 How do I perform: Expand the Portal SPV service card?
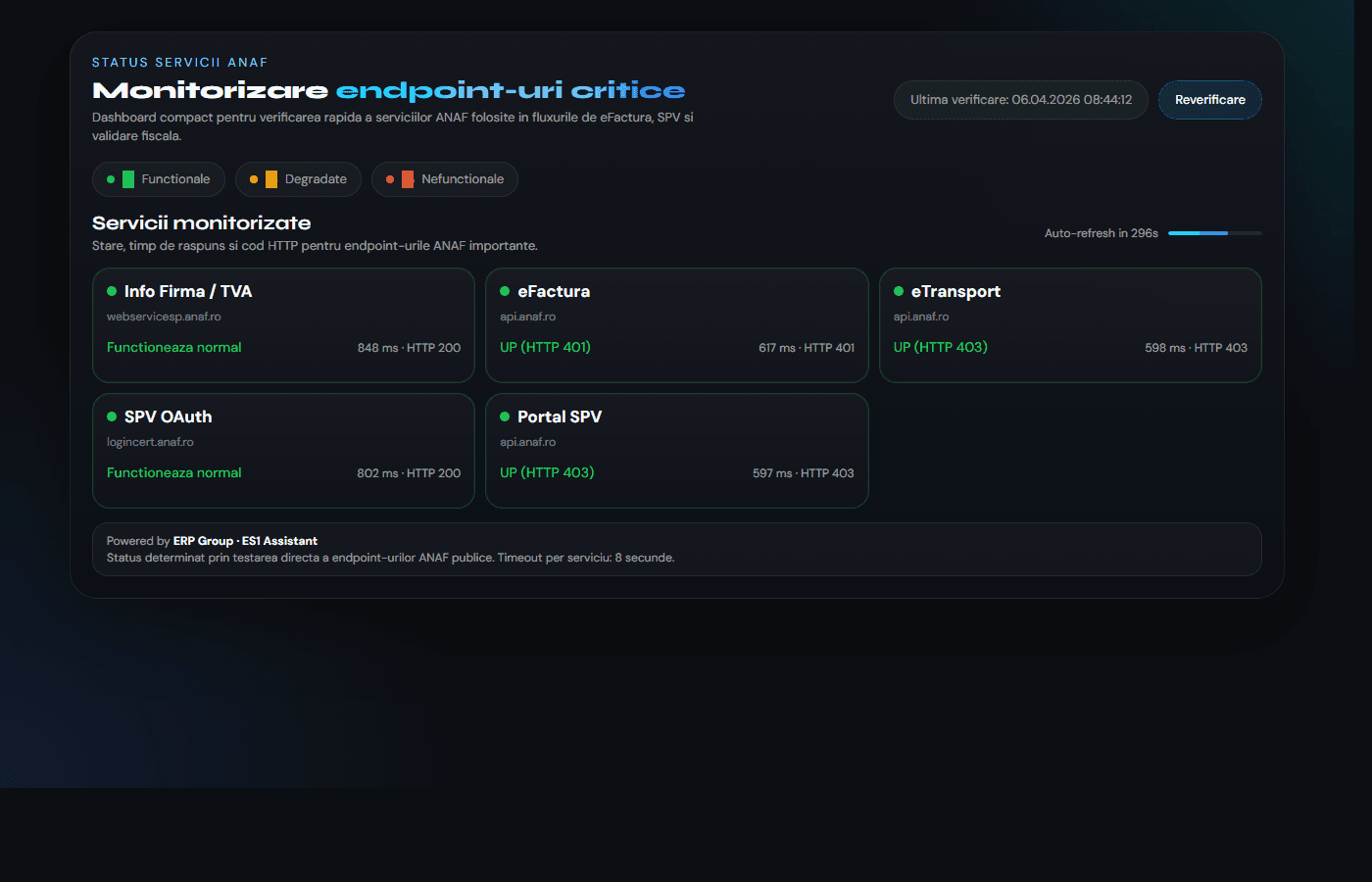pyautogui.click(x=676, y=451)
